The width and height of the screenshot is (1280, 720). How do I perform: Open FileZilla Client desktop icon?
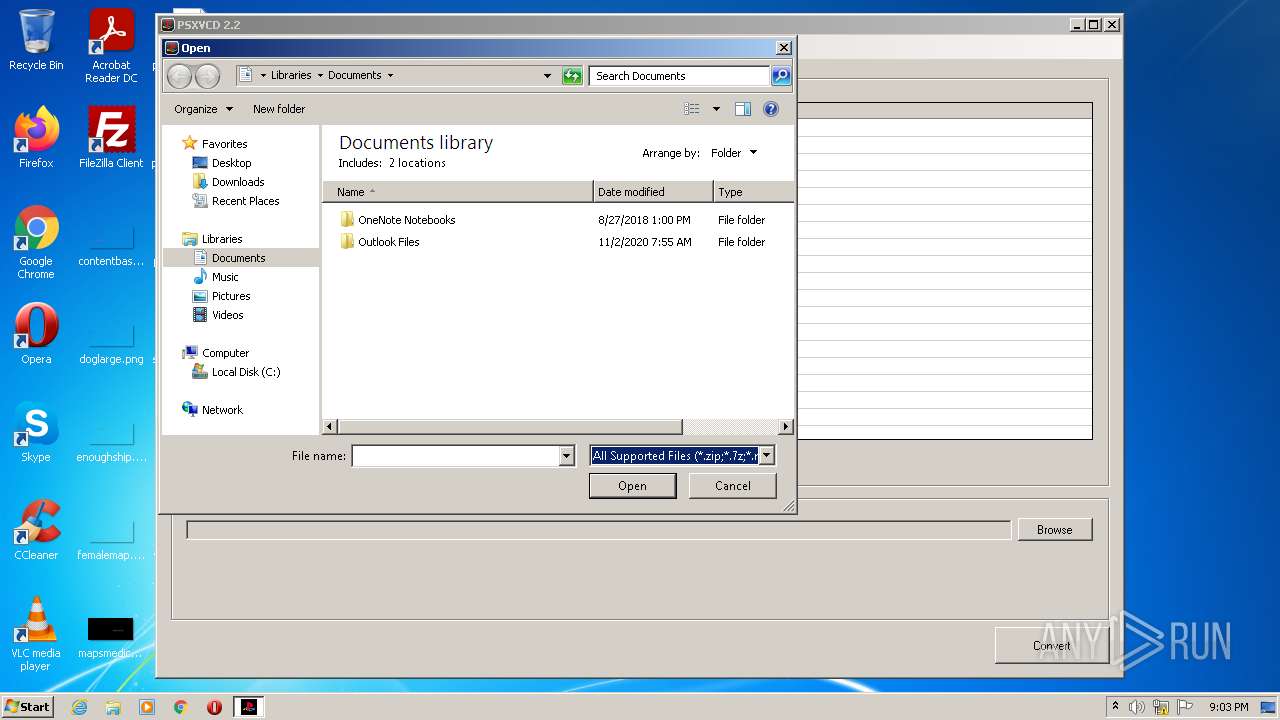tap(111, 138)
